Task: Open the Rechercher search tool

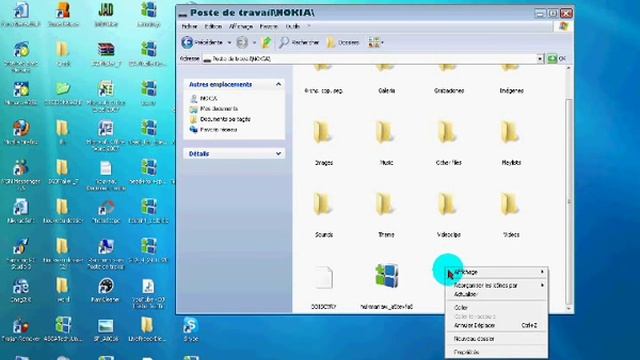Action: tap(299, 42)
